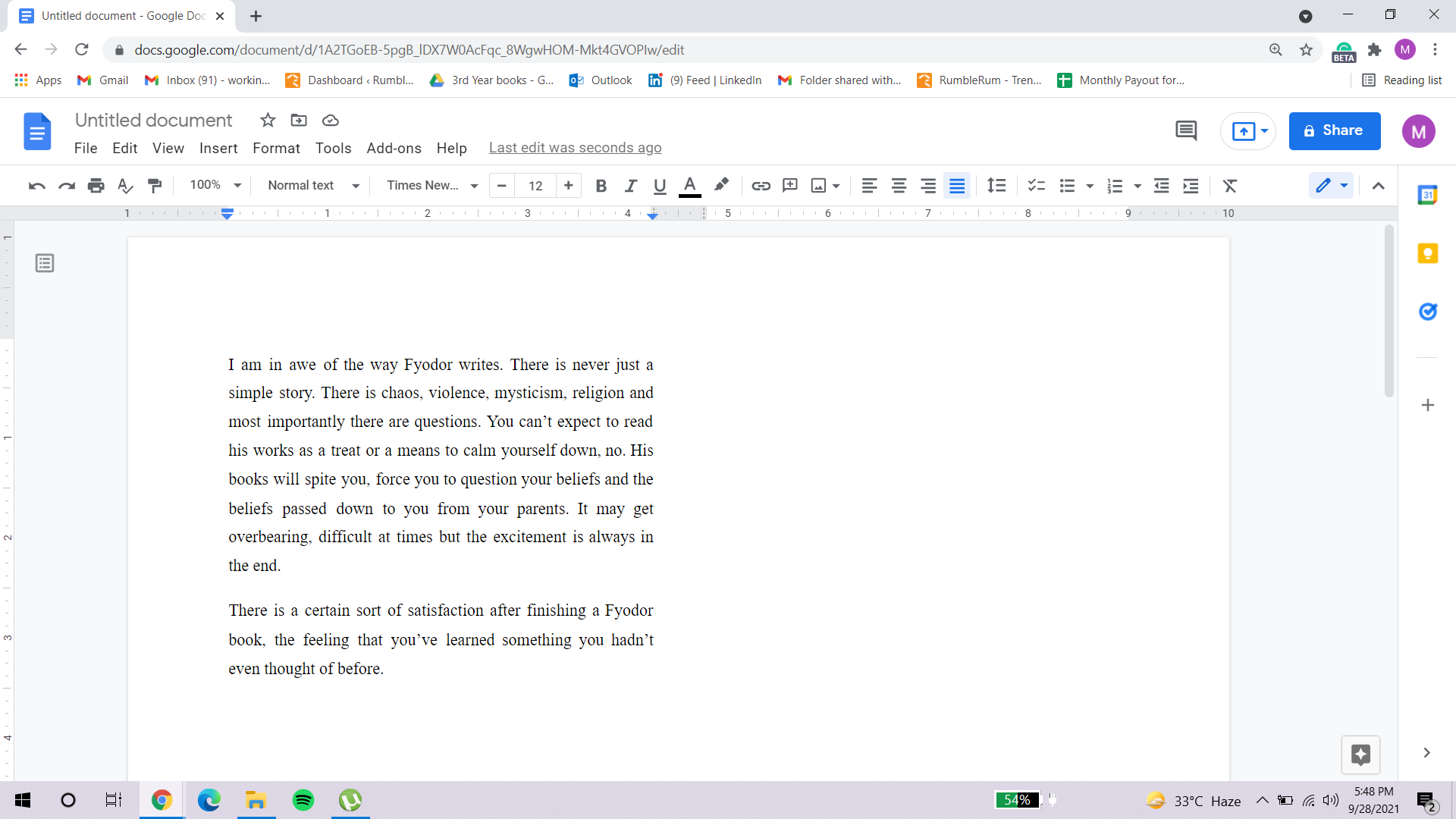This screenshot has height=819, width=1456.
Task: Open the zoom level dropdown
Action: (215, 185)
